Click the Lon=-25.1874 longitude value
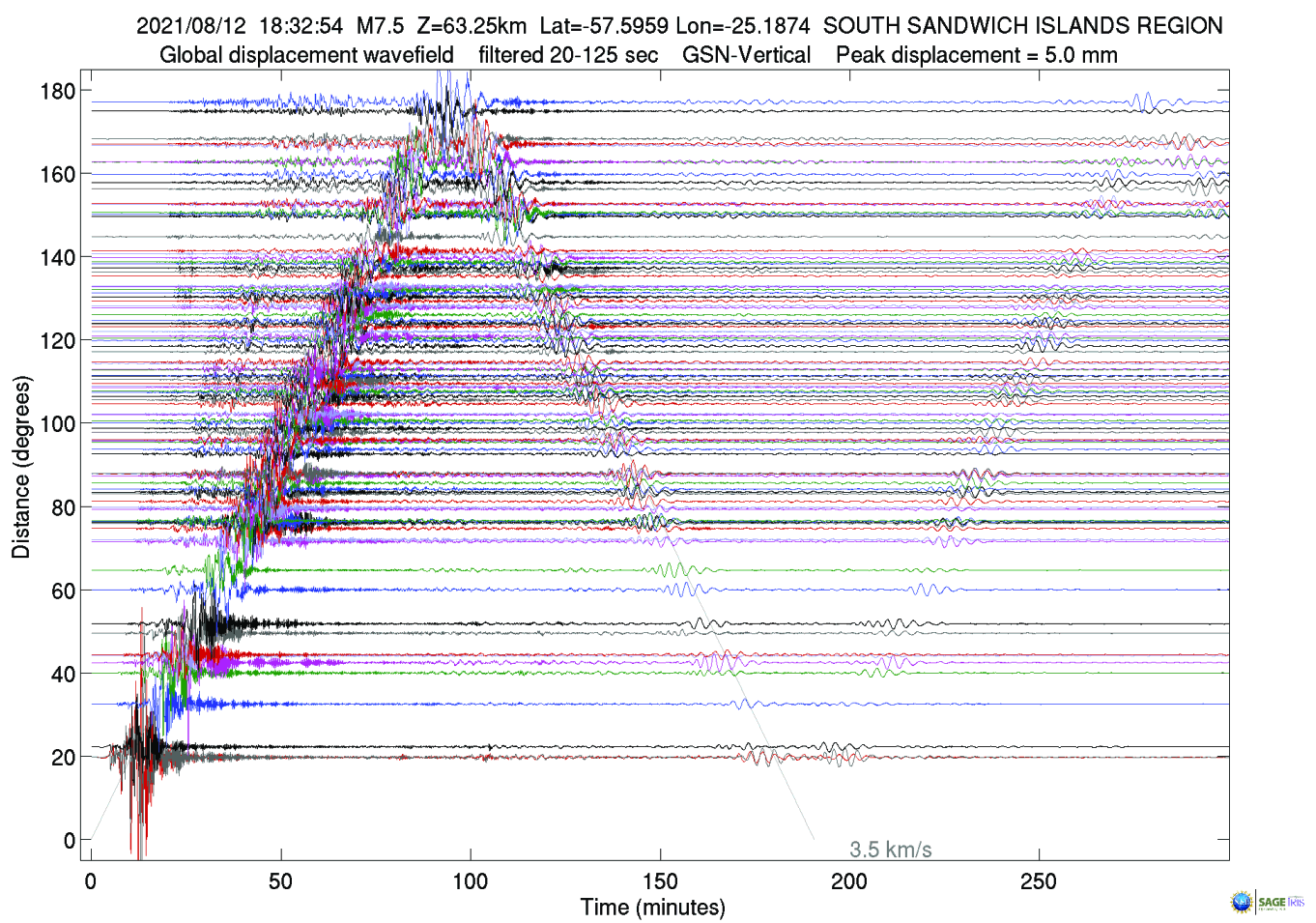Viewport: 1316px width, 923px height. 742,26
